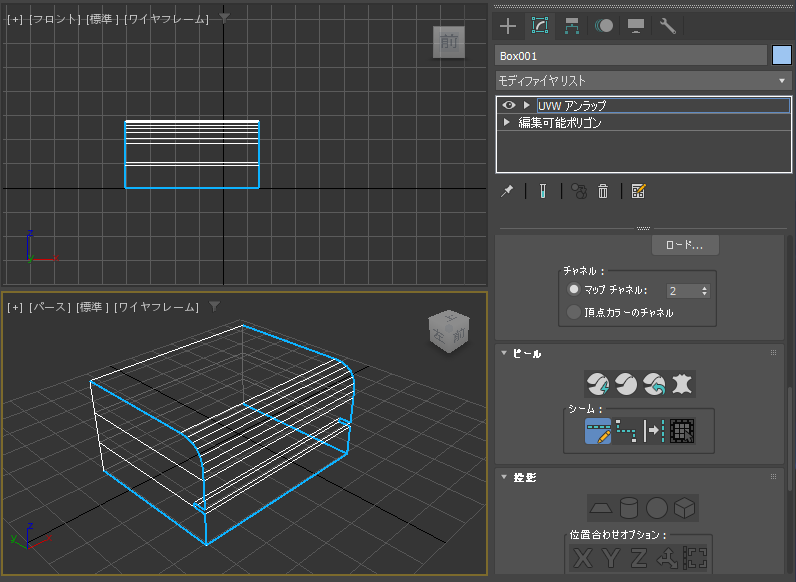Click the ViewCube in perspective viewport
The height and width of the screenshot is (582, 796).
pyautogui.click(x=449, y=331)
